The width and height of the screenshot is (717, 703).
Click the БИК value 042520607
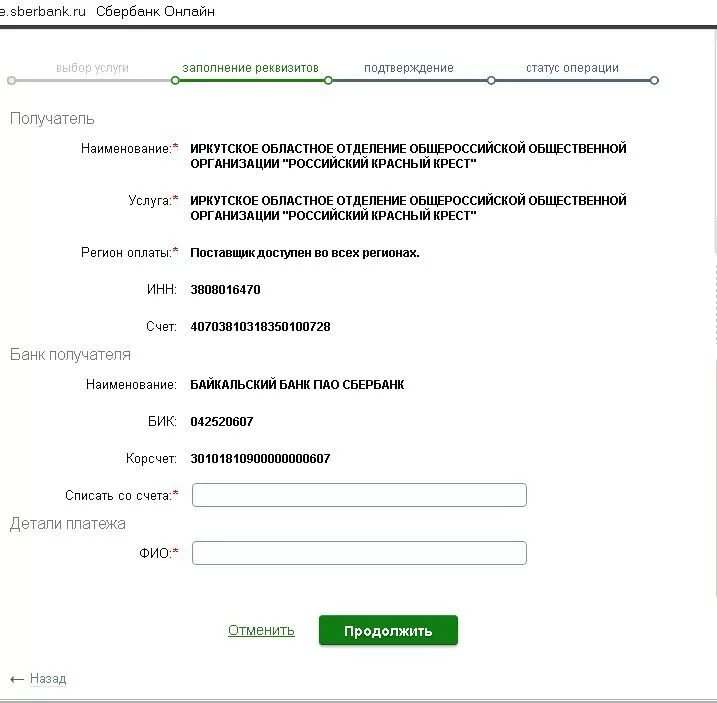pos(222,421)
